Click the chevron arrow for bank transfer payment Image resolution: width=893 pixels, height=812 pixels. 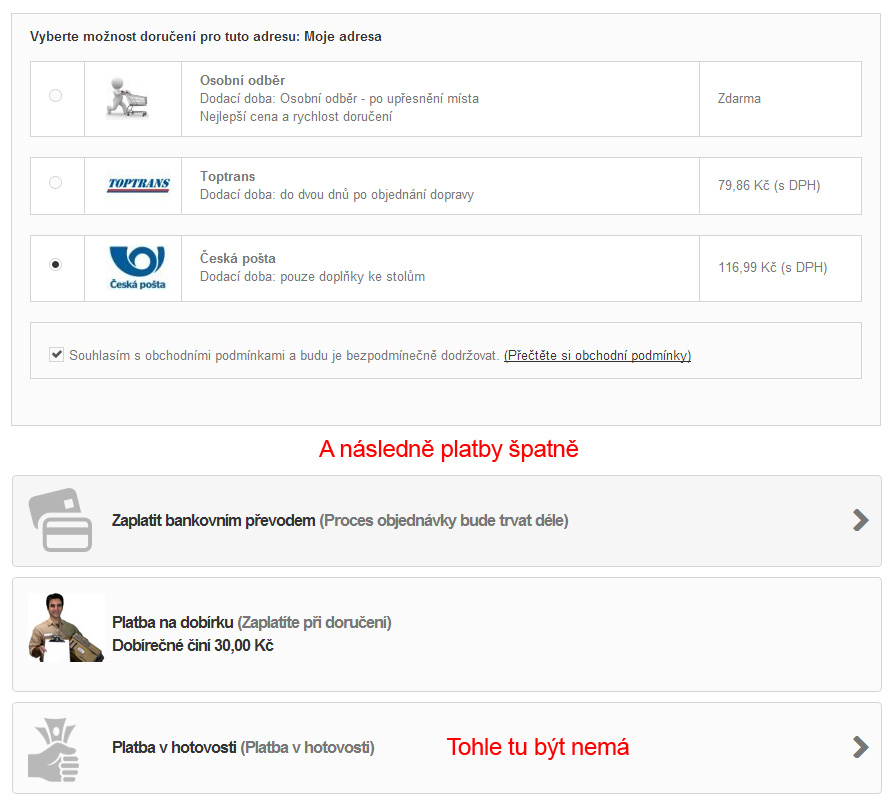[x=861, y=520]
